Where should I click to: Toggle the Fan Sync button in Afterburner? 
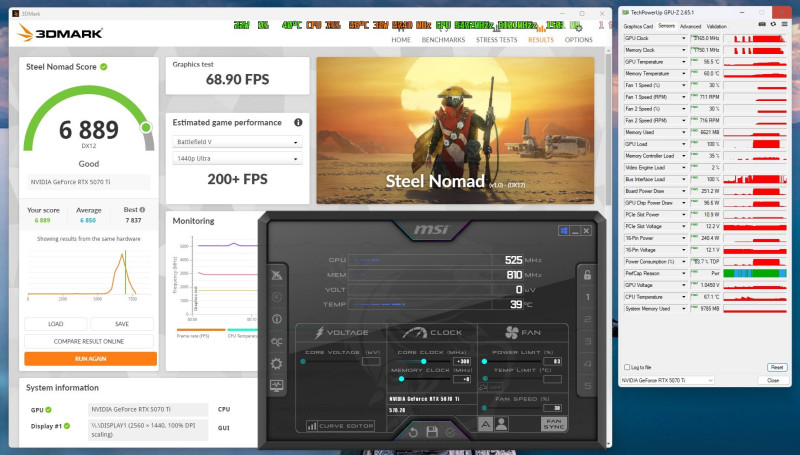pos(554,424)
